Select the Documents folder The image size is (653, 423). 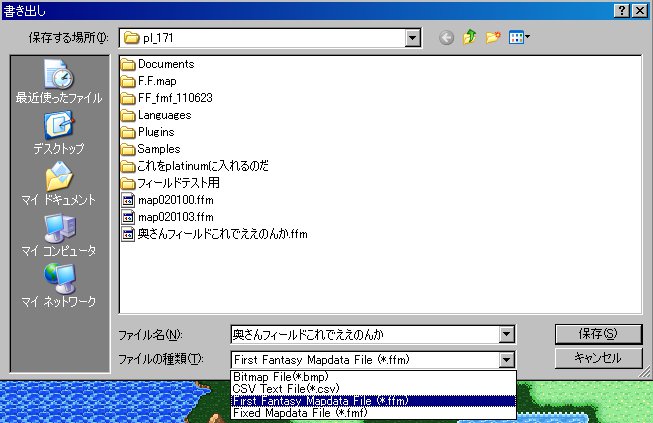point(158,64)
